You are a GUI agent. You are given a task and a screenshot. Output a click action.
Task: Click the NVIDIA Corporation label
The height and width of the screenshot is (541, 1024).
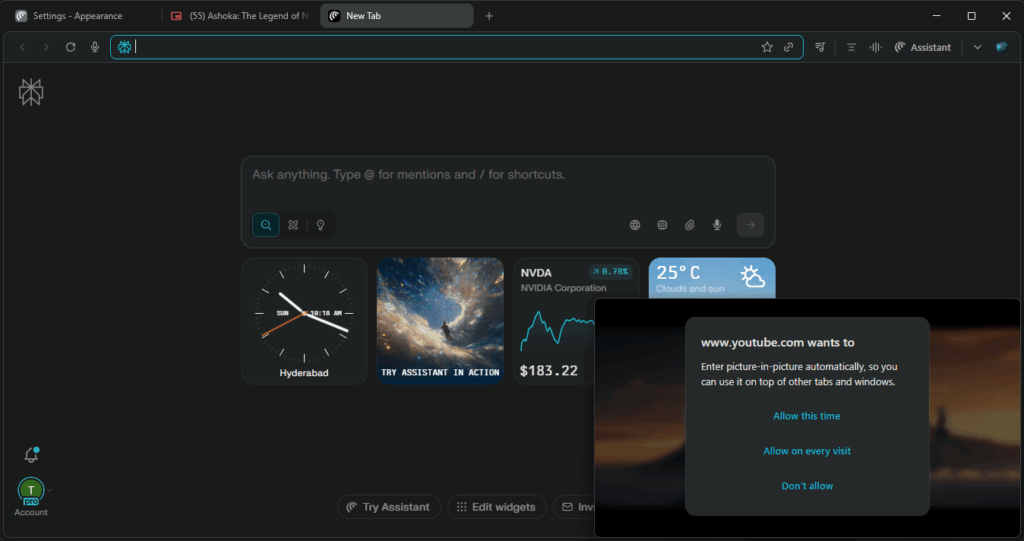click(563, 288)
